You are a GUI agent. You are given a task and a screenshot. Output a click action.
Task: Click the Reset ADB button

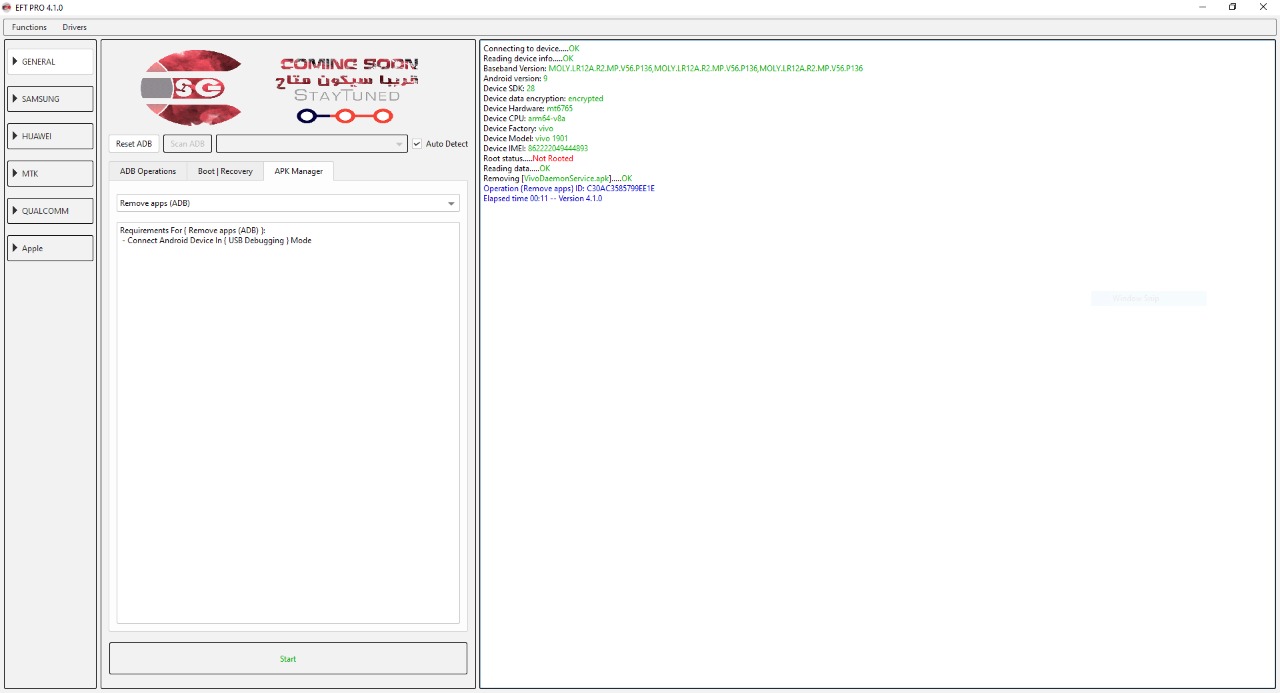(x=134, y=144)
